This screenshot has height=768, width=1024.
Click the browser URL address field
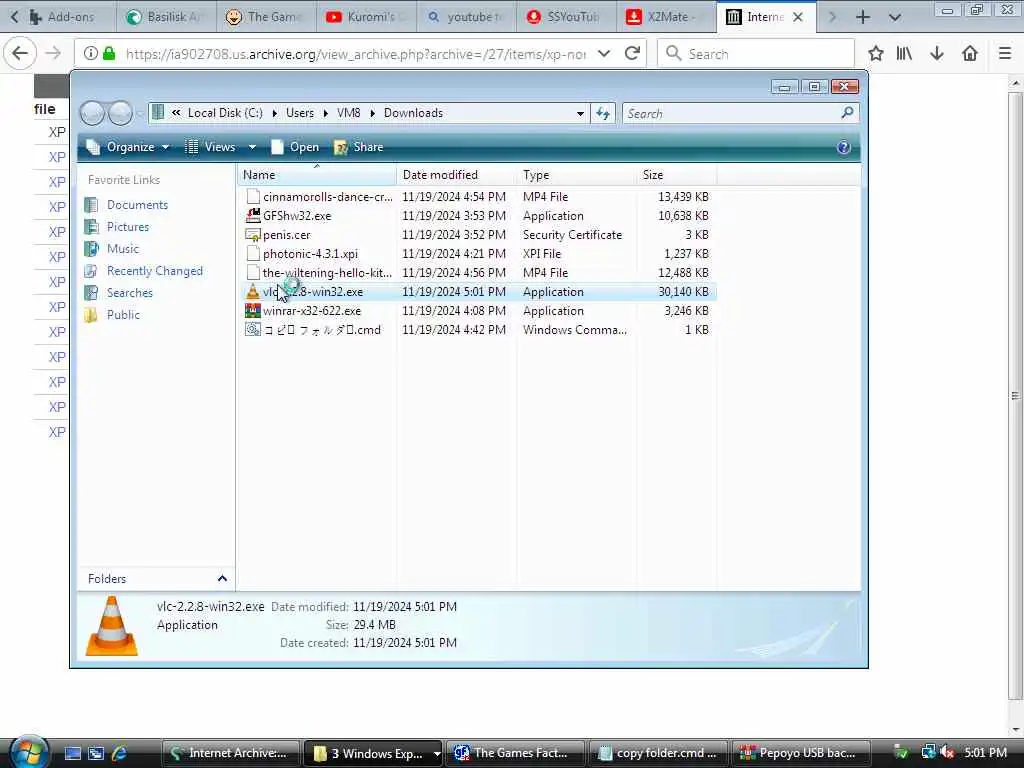(x=356, y=54)
